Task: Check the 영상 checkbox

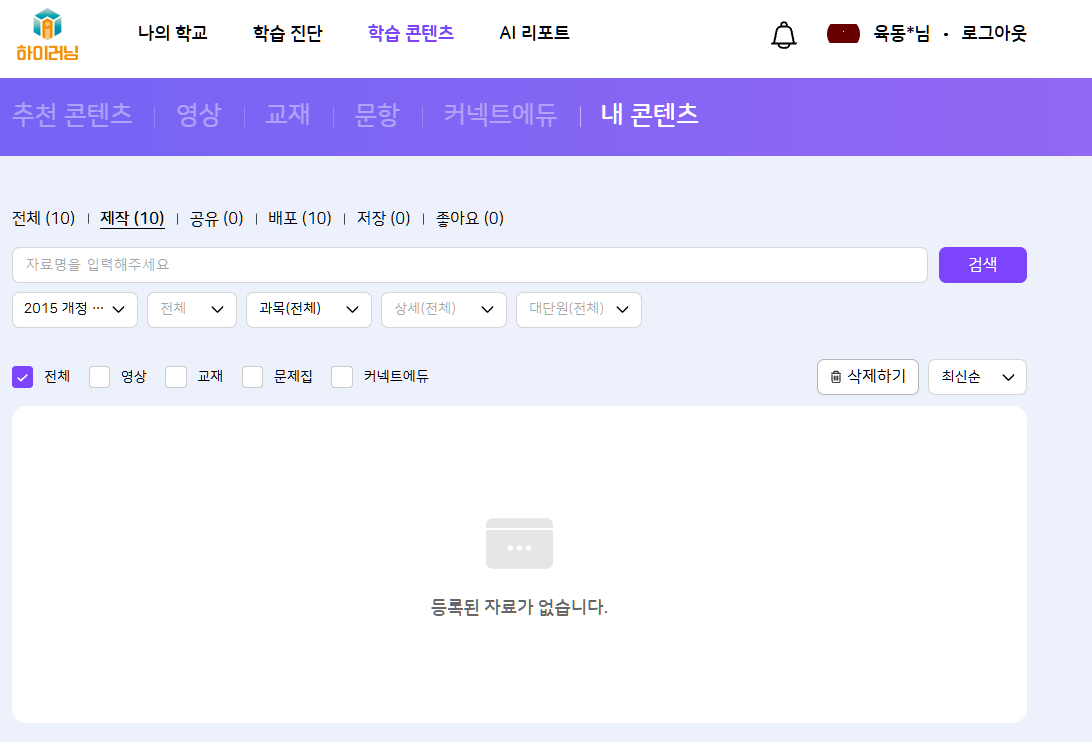Action: [99, 377]
